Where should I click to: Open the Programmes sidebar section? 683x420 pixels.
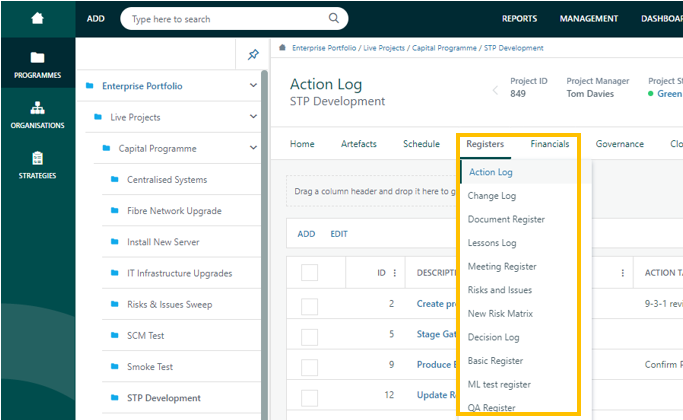[37, 64]
